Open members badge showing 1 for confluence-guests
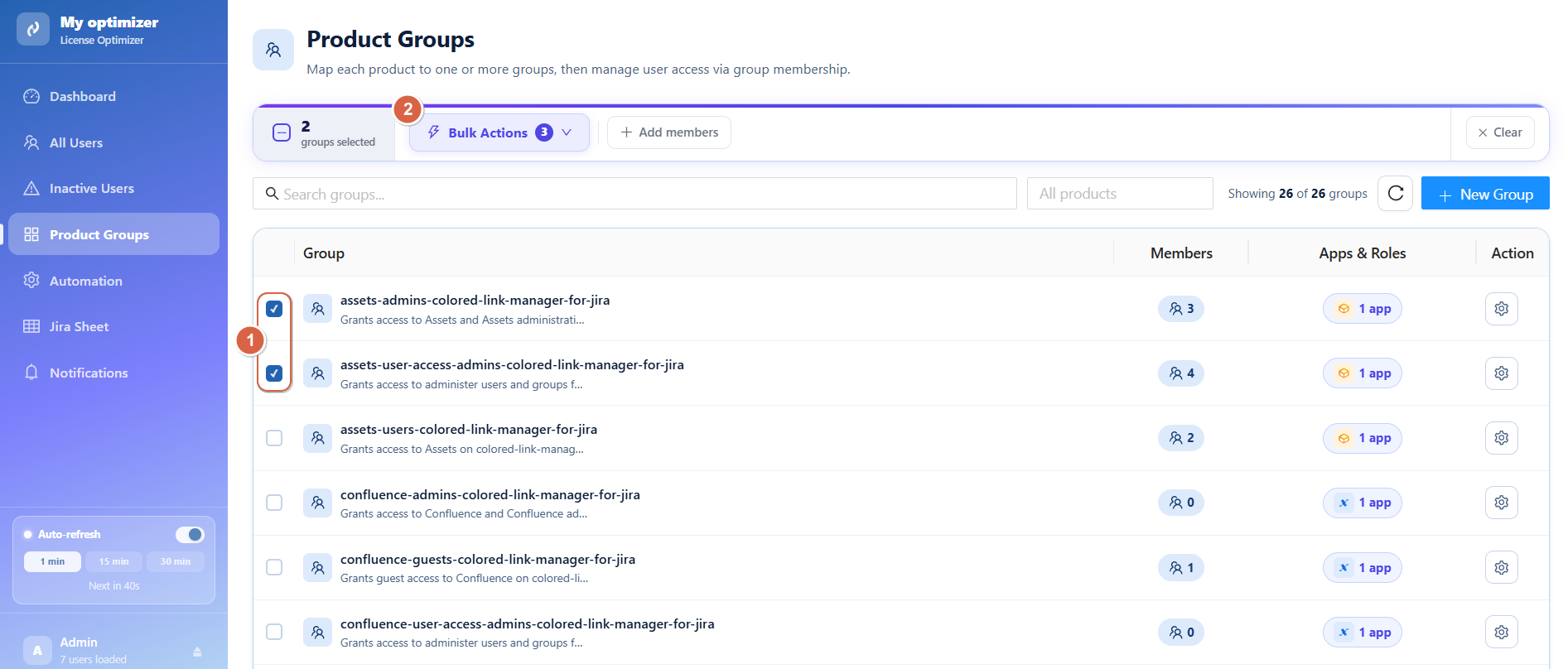Viewport: 1568px width, 669px height. coord(1181,567)
